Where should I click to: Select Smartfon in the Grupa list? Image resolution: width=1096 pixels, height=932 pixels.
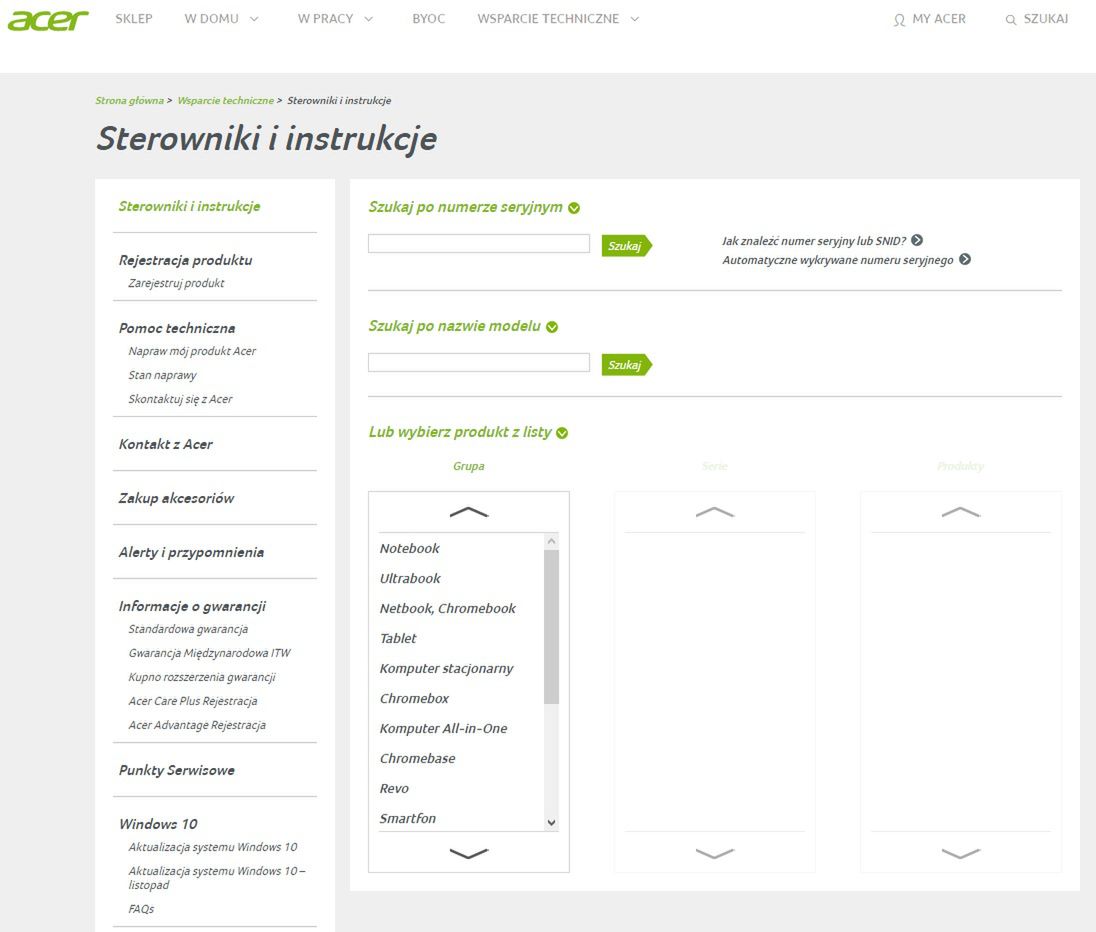(x=408, y=819)
